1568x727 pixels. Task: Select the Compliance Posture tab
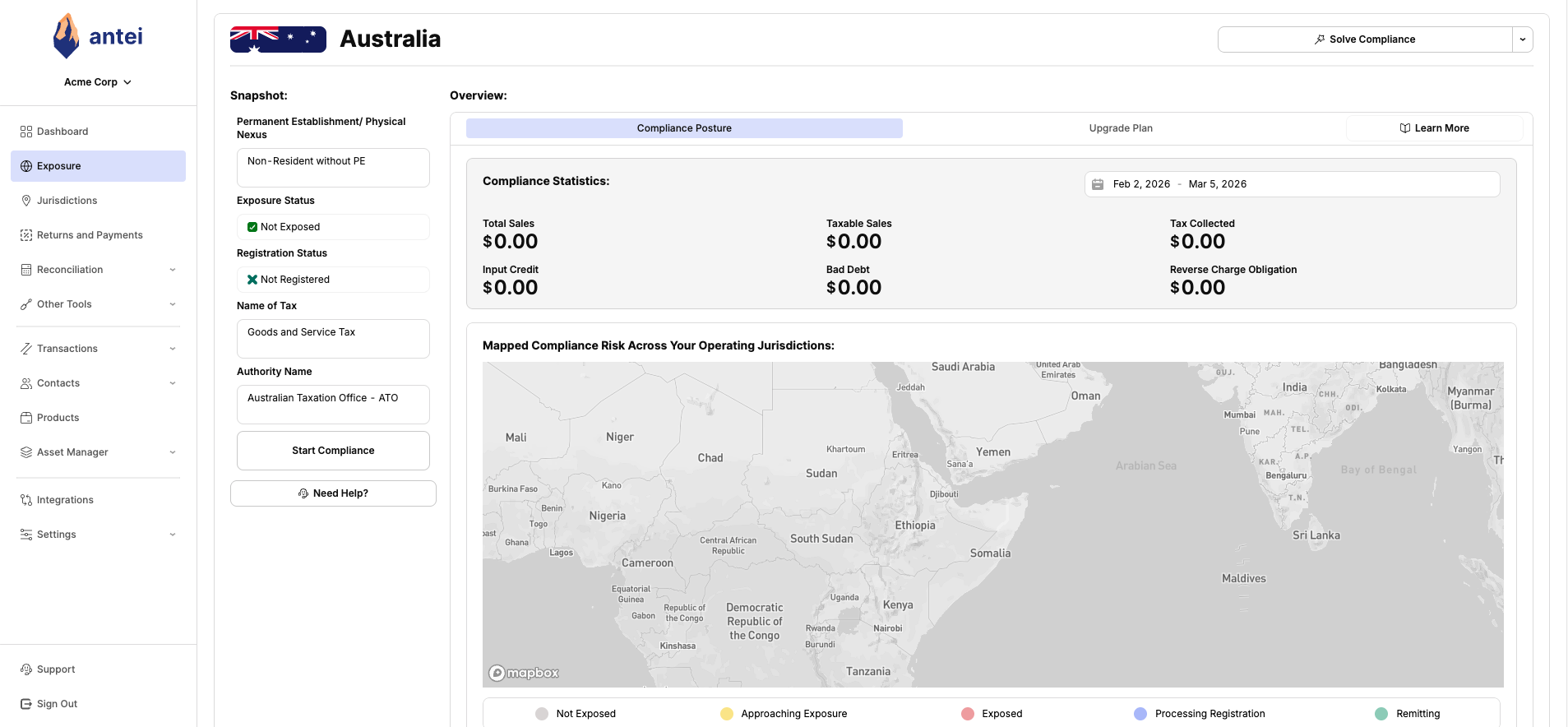coord(684,128)
